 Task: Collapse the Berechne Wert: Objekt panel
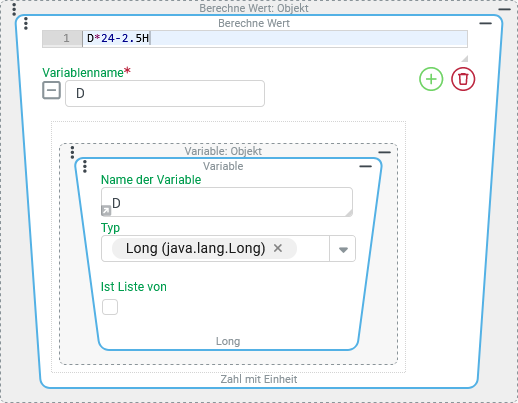point(504,9)
